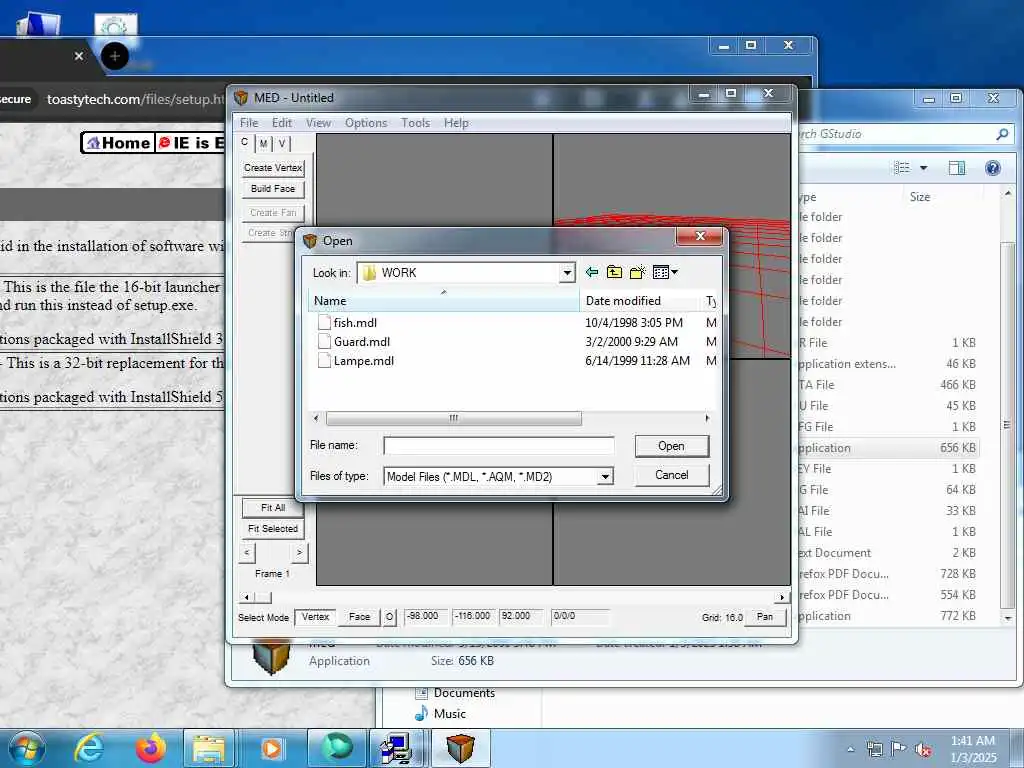Viewport: 1024px width, 768px height.
Task: Toggle Pan mode button
Action: [x=765, y=616]
